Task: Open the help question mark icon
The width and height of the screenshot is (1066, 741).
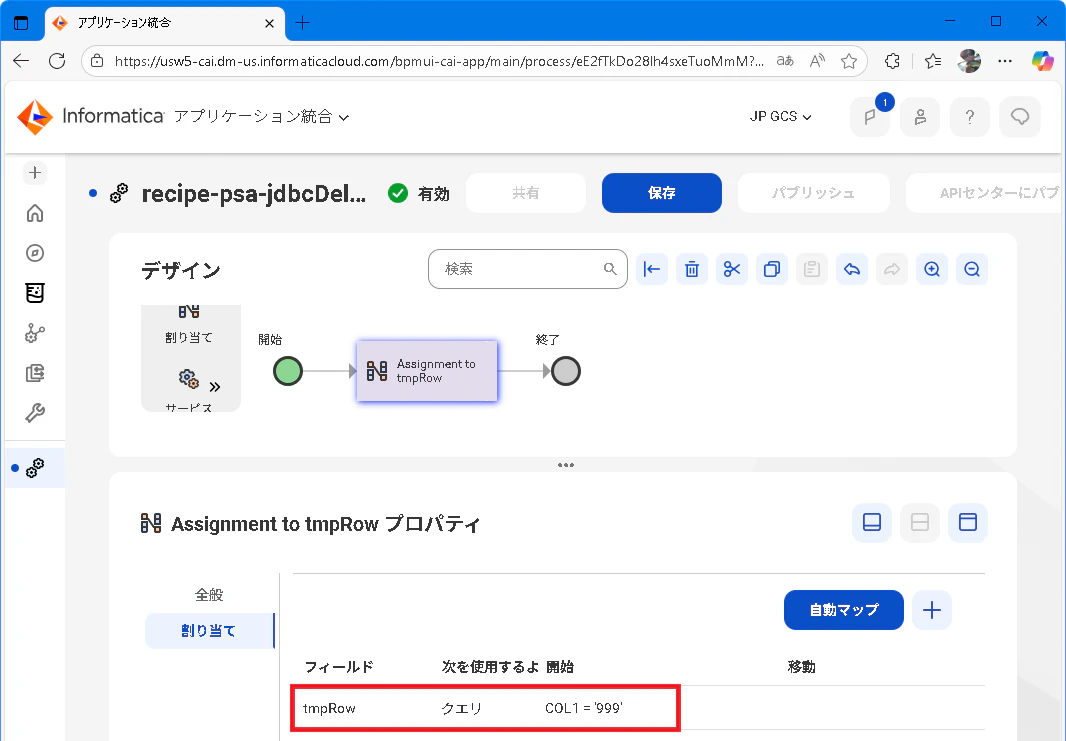Action: point(970,117)
